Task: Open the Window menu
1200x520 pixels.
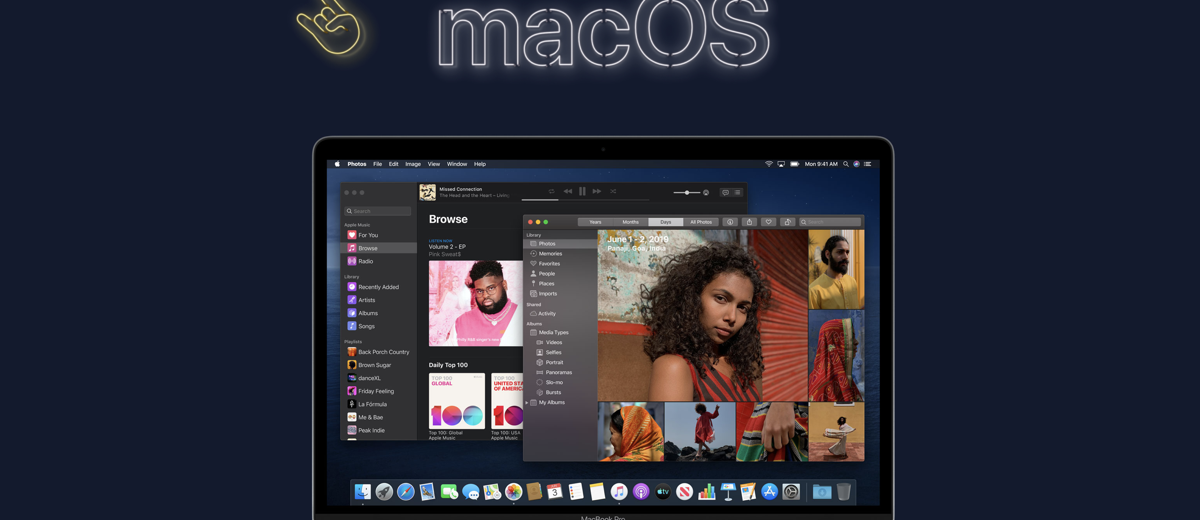Action: 457,164
